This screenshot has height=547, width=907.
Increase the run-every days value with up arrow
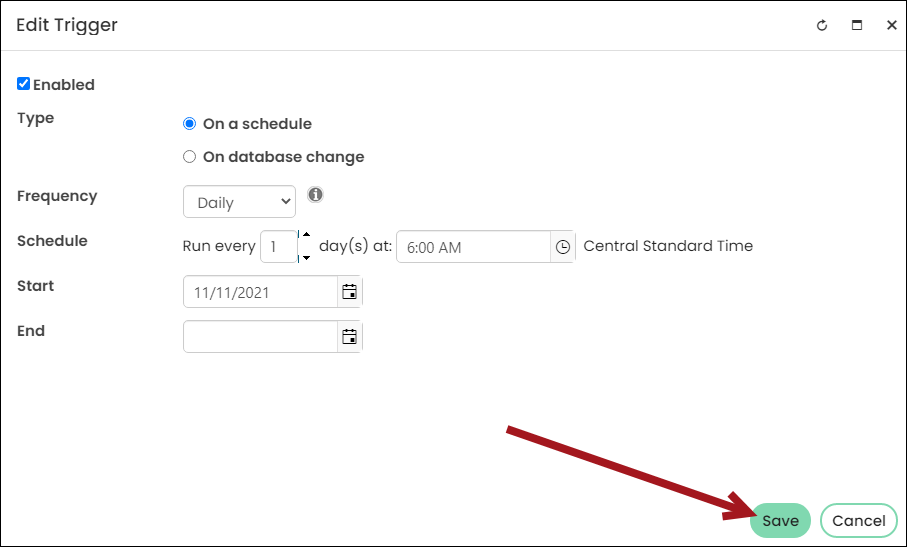coord(306,235)
